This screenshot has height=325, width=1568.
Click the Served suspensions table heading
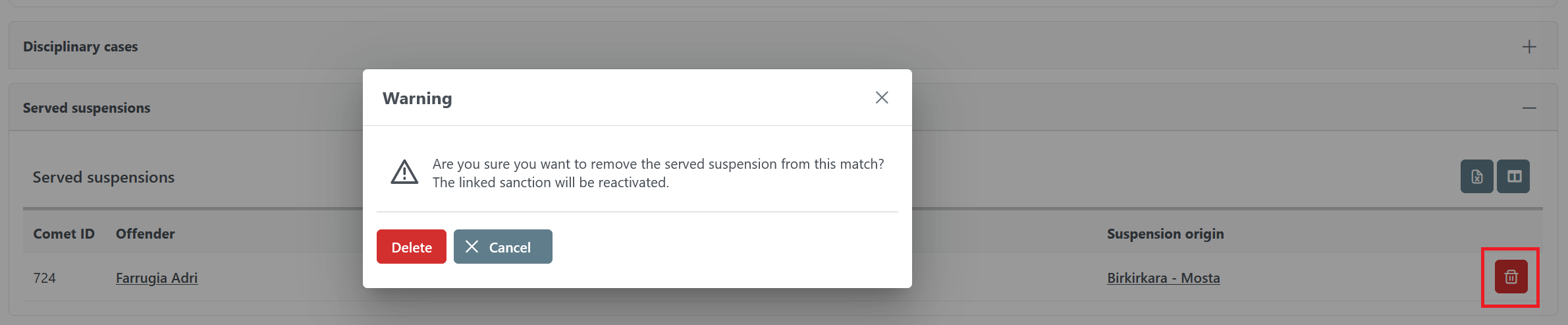[x=103, y=177]
